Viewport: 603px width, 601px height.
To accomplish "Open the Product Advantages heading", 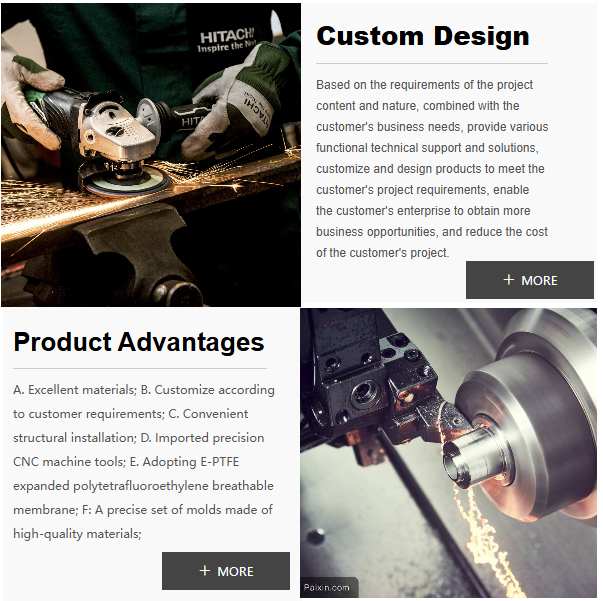I will tap(139, 342).
